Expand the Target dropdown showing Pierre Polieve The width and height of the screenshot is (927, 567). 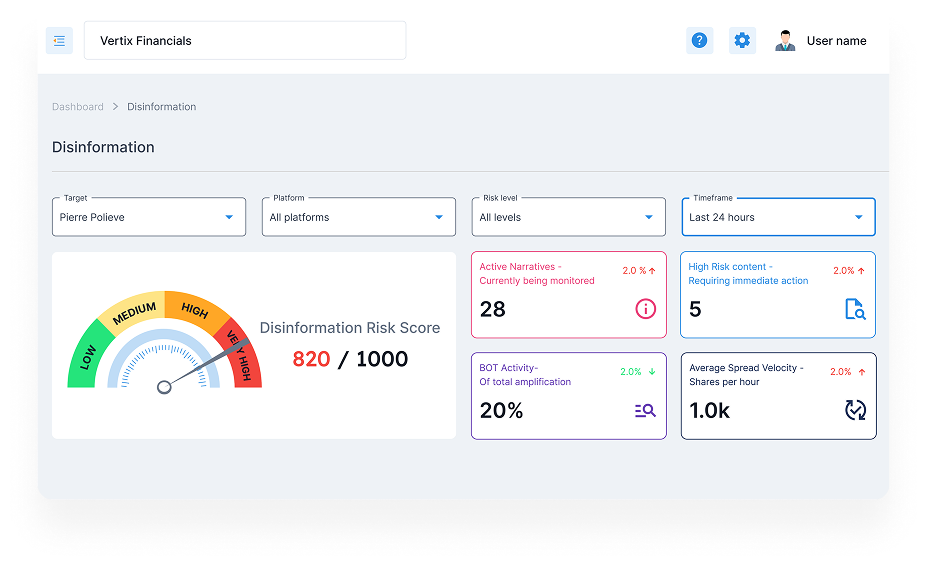(x=149, y=217)
